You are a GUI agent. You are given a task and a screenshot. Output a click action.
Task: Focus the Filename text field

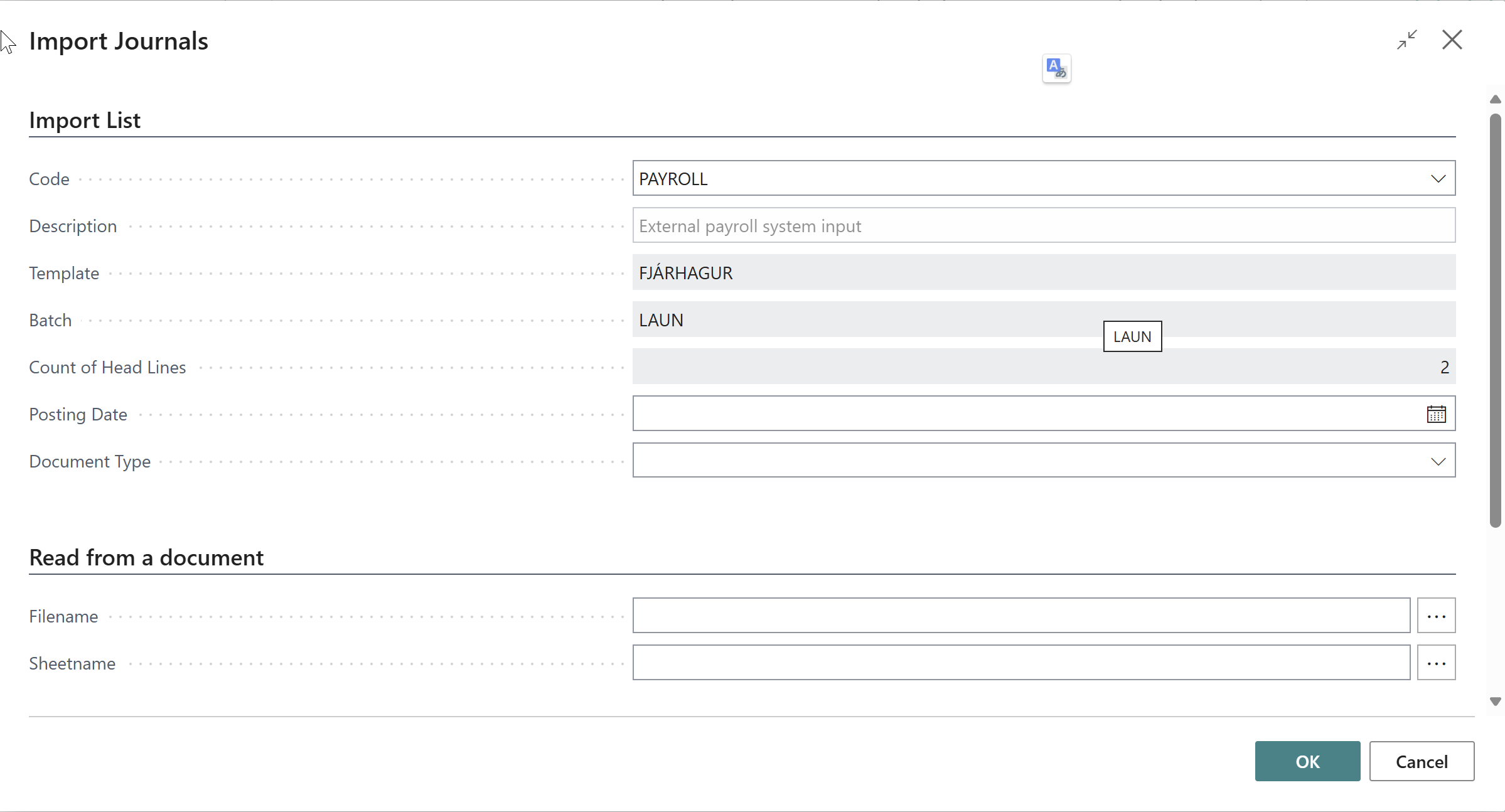tap(1021, 616)
